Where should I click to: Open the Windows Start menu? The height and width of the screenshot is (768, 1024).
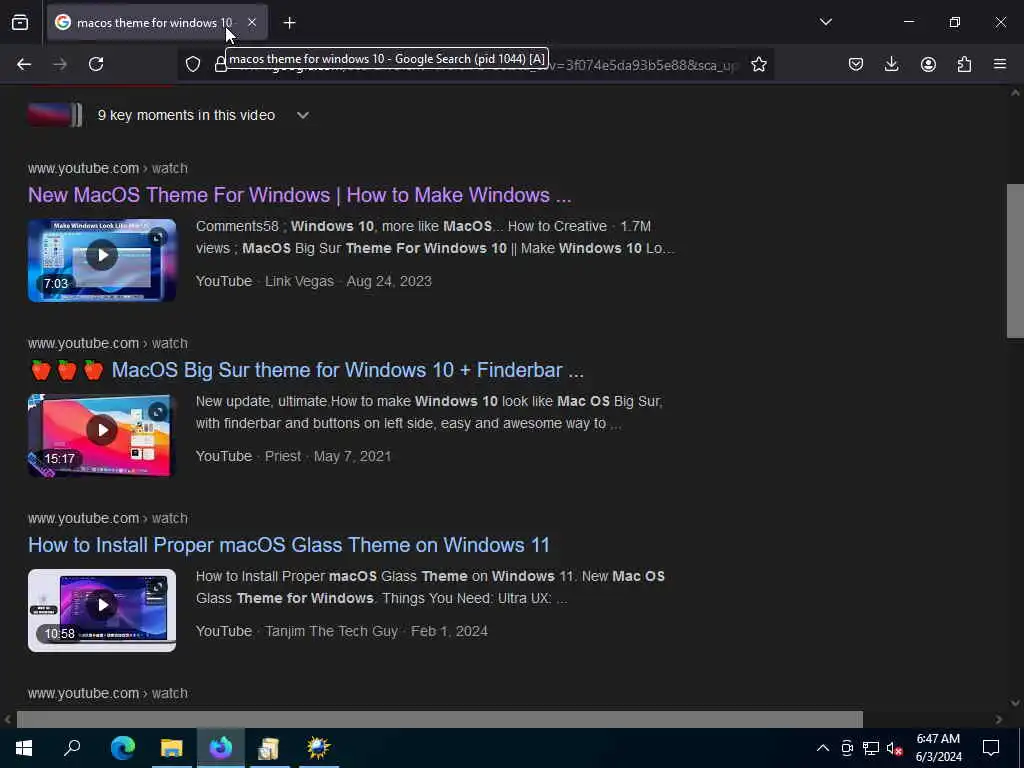click(x=24, y=748)
